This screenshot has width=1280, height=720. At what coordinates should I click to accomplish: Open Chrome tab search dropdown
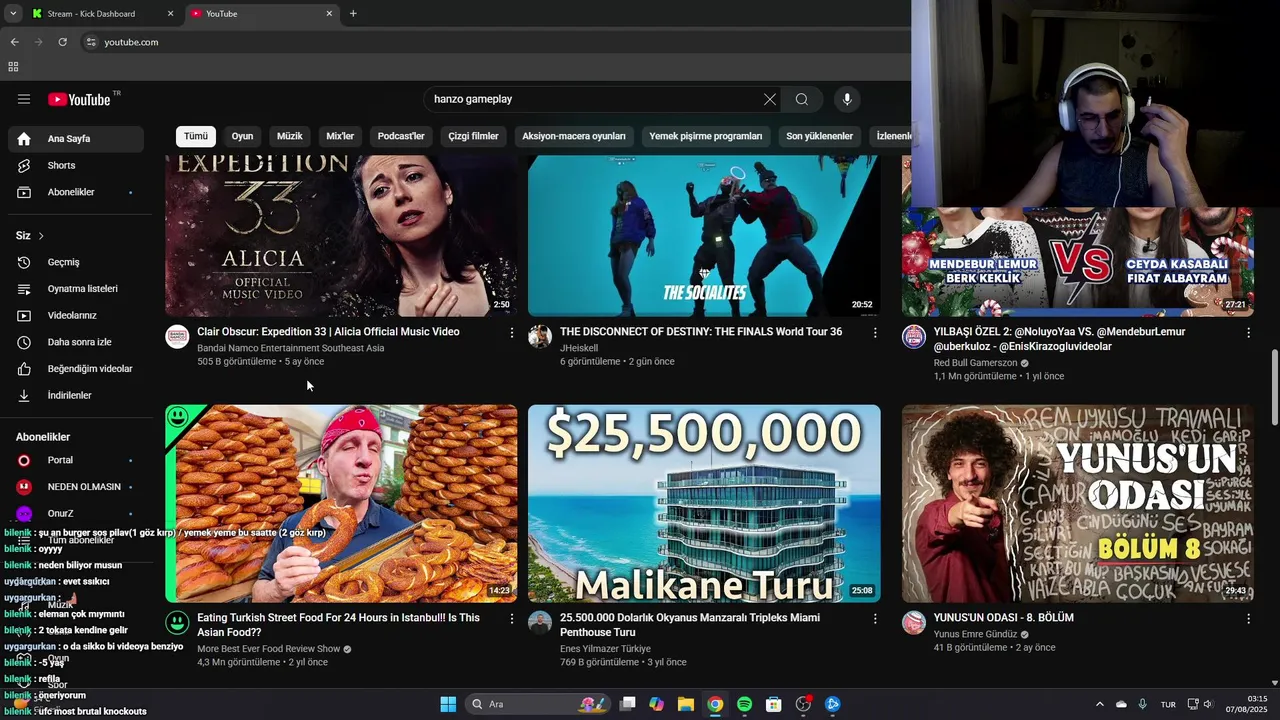tap(13, 13)
